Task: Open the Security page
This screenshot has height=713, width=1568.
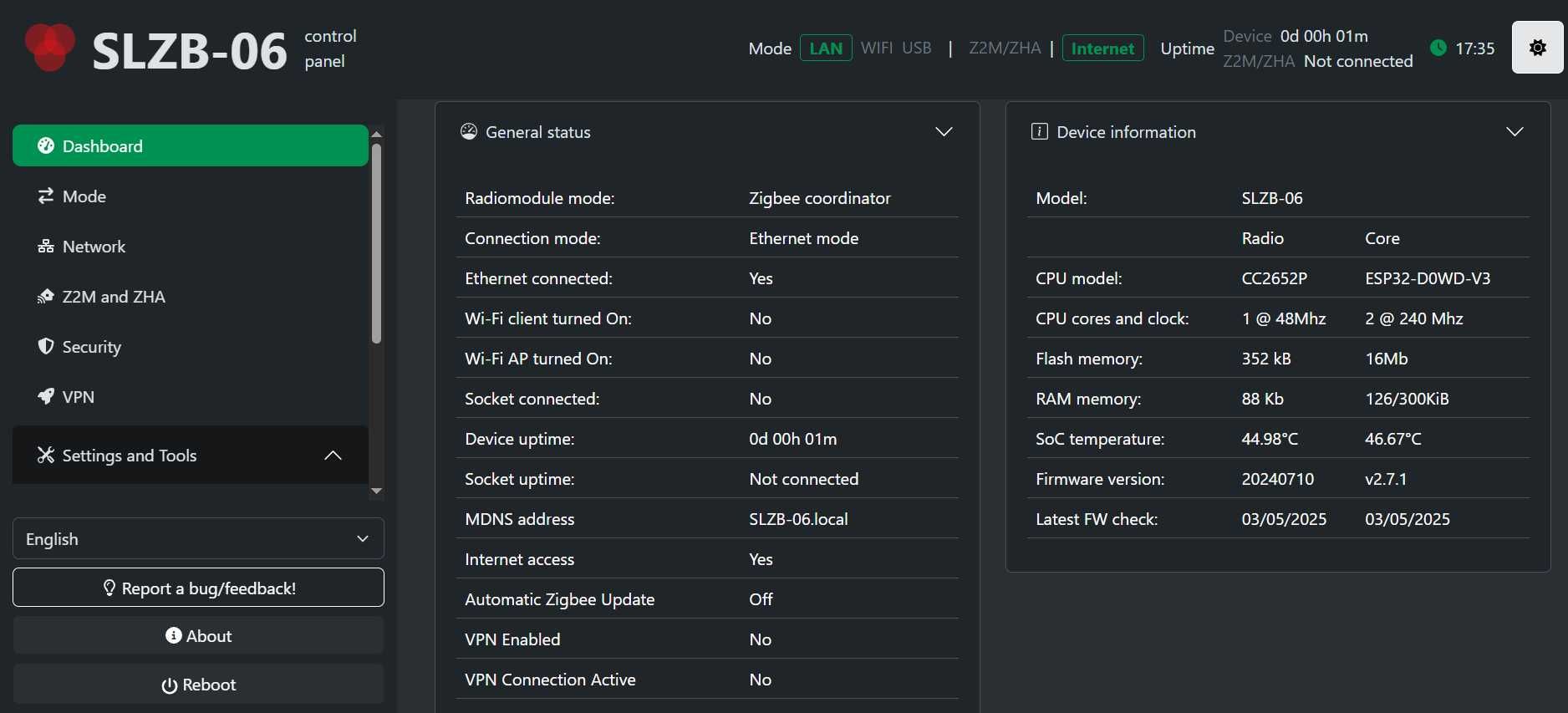Action: pos(191,346)
